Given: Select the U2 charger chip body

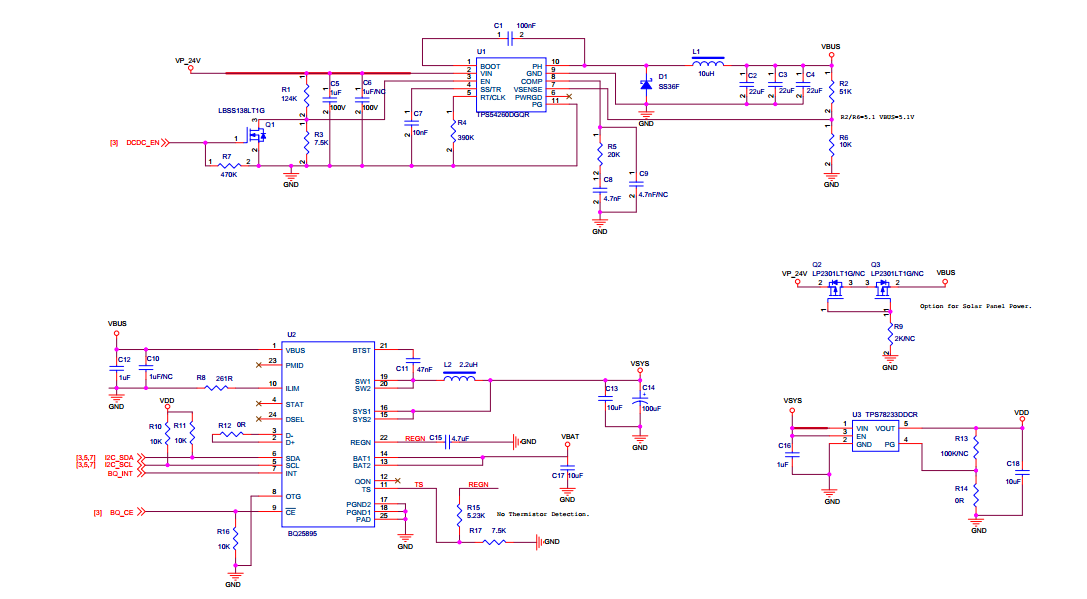Looking at the screenshot, I should tap(328, 434).
